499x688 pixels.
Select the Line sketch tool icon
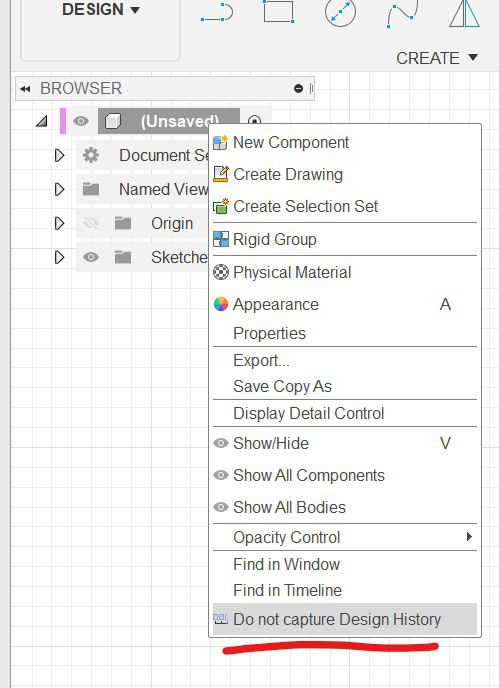click(x=217, y=12)
